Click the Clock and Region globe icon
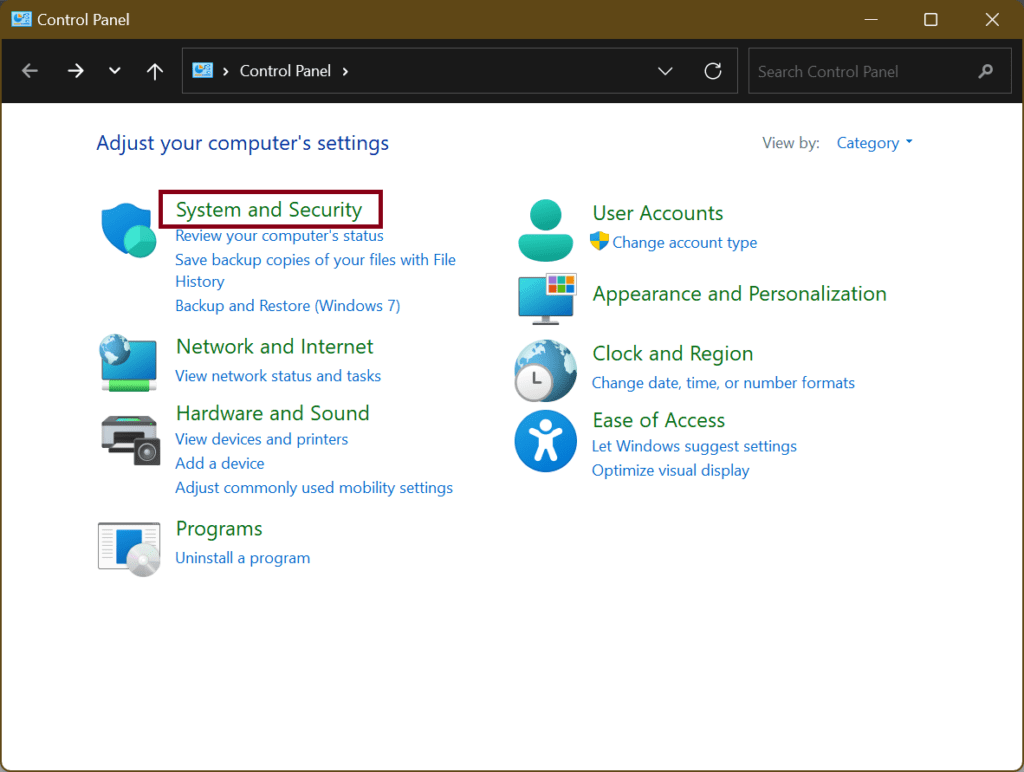The height and width of the screenshot is (772, 1024). [x=545, y=370]
